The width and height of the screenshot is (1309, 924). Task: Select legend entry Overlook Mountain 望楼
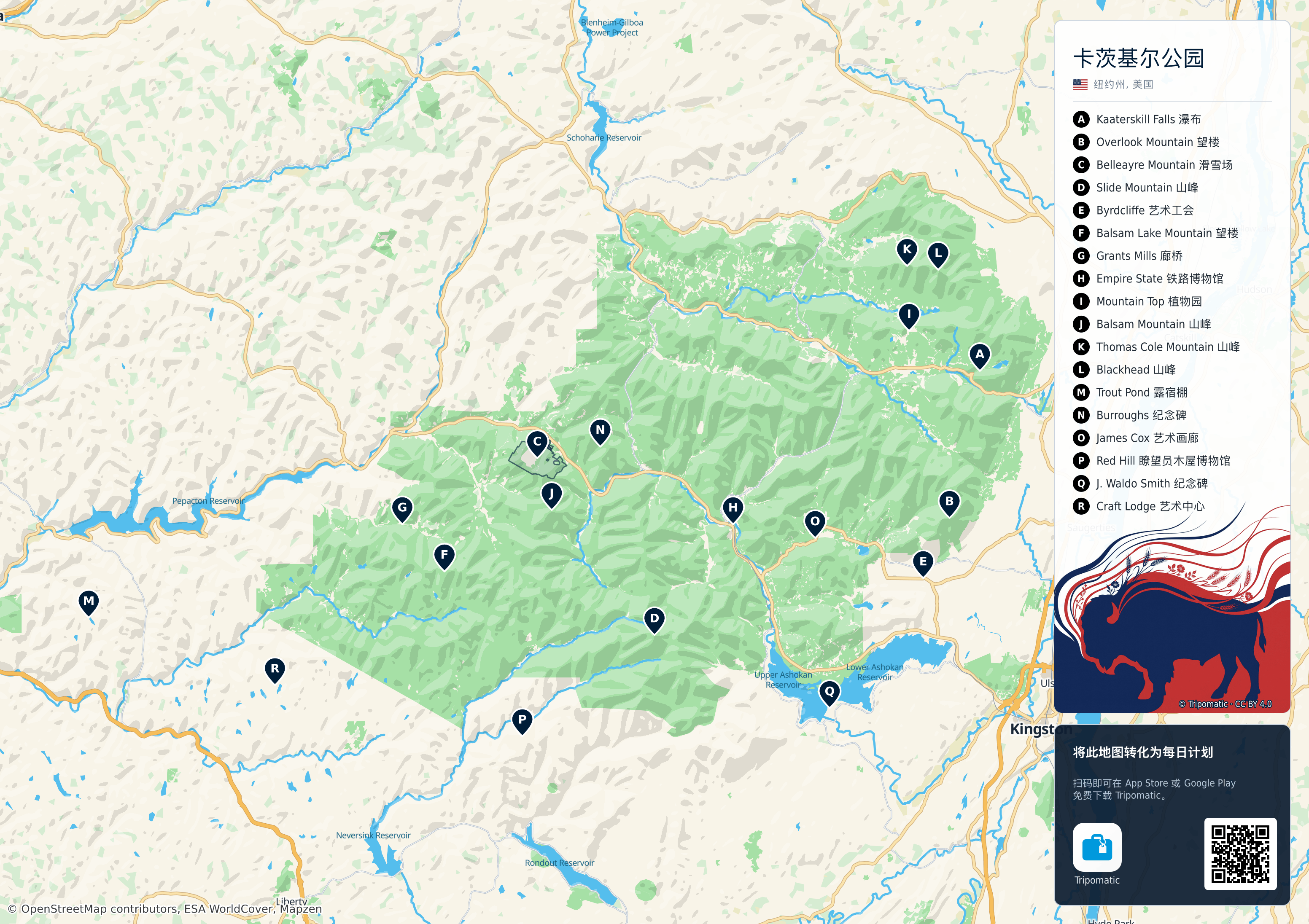click(1147, 142)
